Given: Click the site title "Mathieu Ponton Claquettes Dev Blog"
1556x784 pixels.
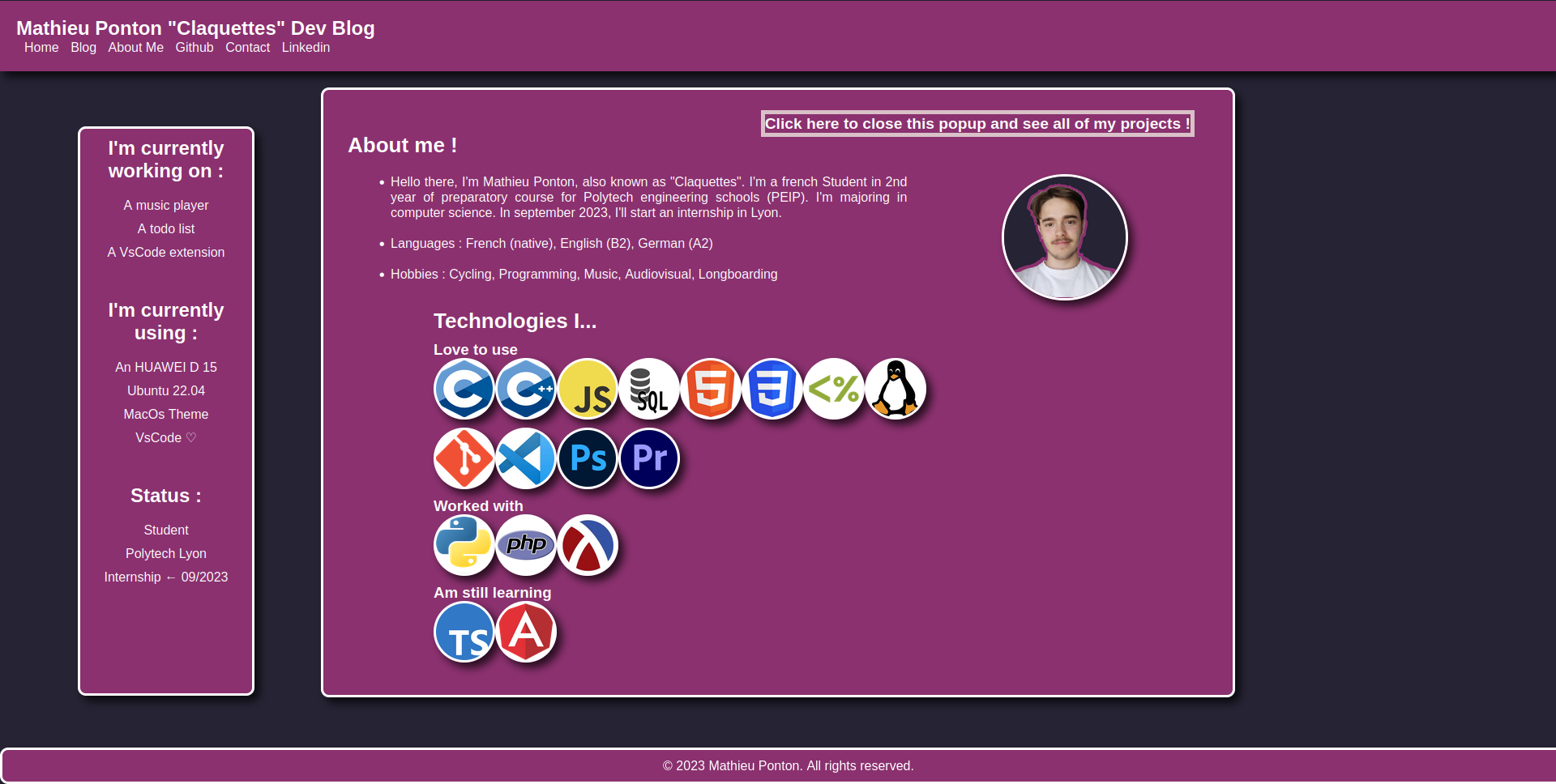Looking at the screenshot, I should point(195,28).
